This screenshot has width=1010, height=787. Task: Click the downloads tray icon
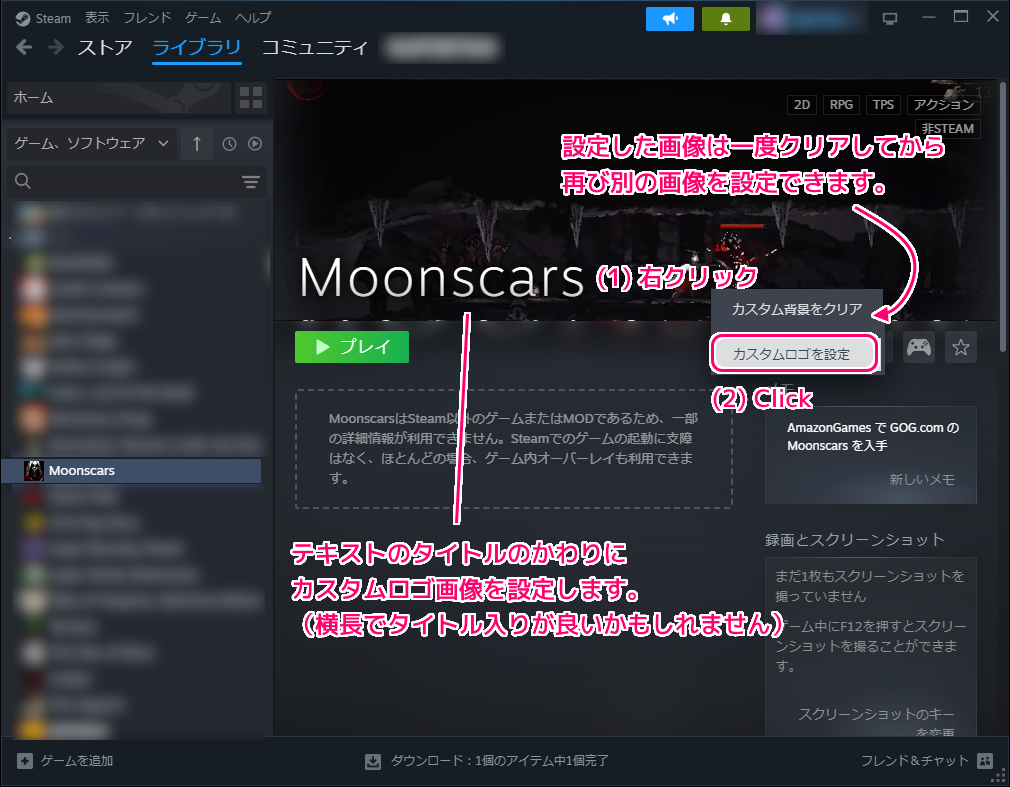pyautogui.click(x=373, y=762)
